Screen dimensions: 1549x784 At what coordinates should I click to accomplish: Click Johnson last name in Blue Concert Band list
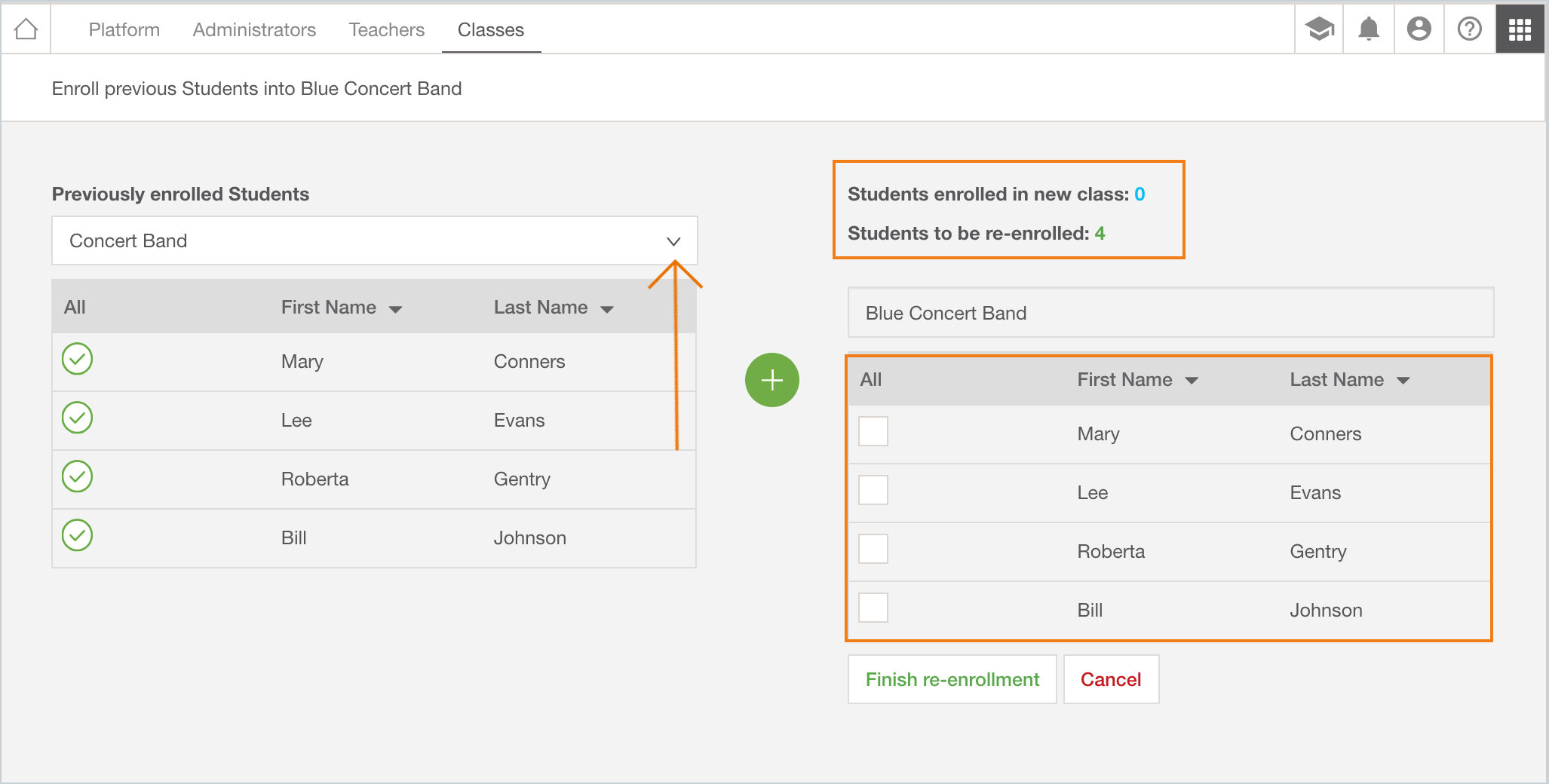[1326, 611]
